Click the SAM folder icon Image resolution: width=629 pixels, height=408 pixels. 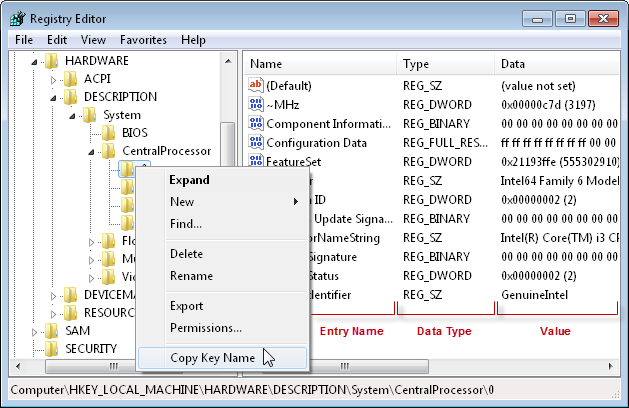(x=52, y=331)
